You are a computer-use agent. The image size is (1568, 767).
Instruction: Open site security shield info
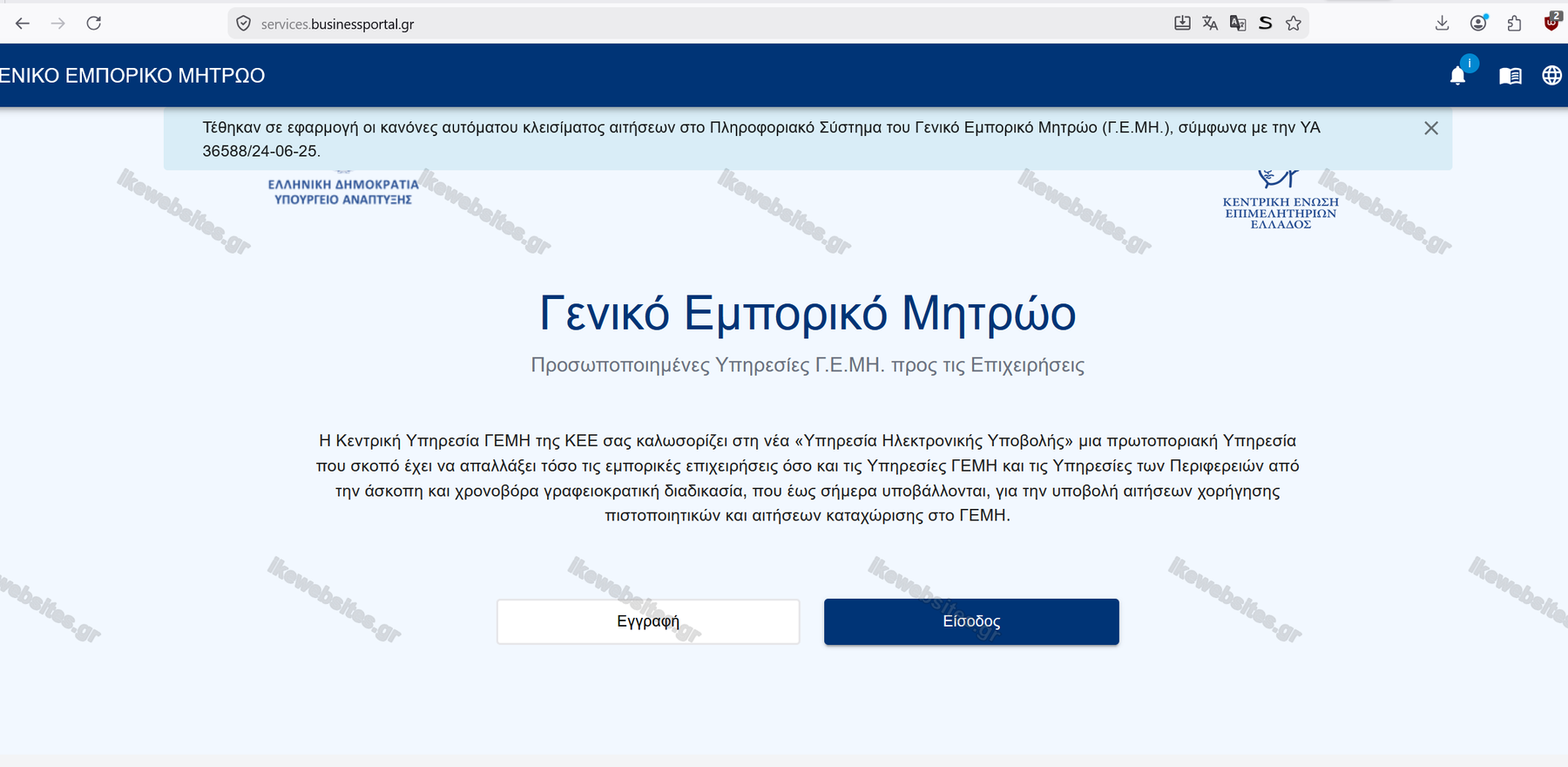(244, 24)
